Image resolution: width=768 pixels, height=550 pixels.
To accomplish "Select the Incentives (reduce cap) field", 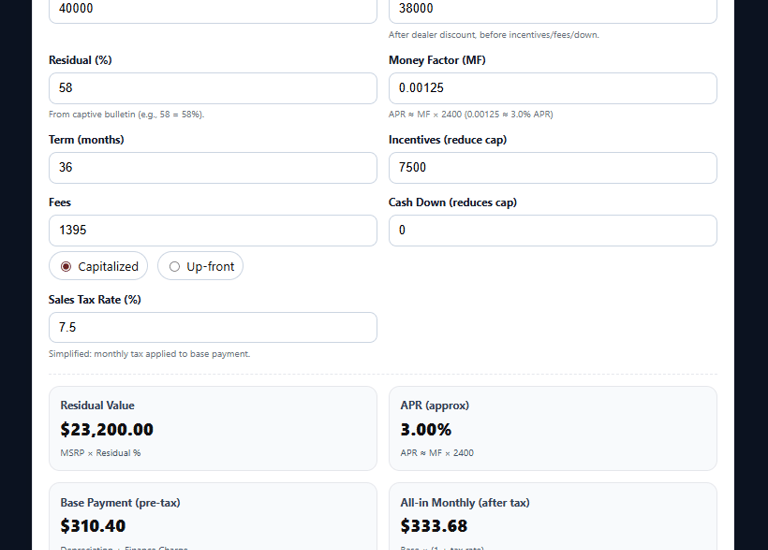I will pyautogui.click(x=552, y=168).
